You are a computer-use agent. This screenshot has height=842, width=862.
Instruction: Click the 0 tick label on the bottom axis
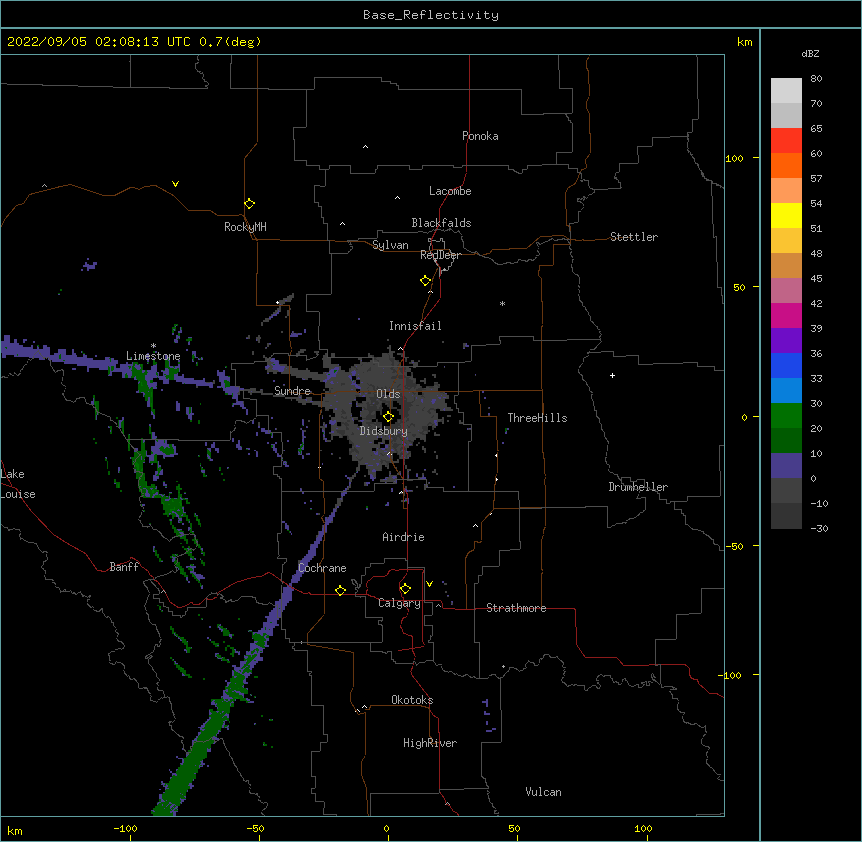(x=386, y=828)
